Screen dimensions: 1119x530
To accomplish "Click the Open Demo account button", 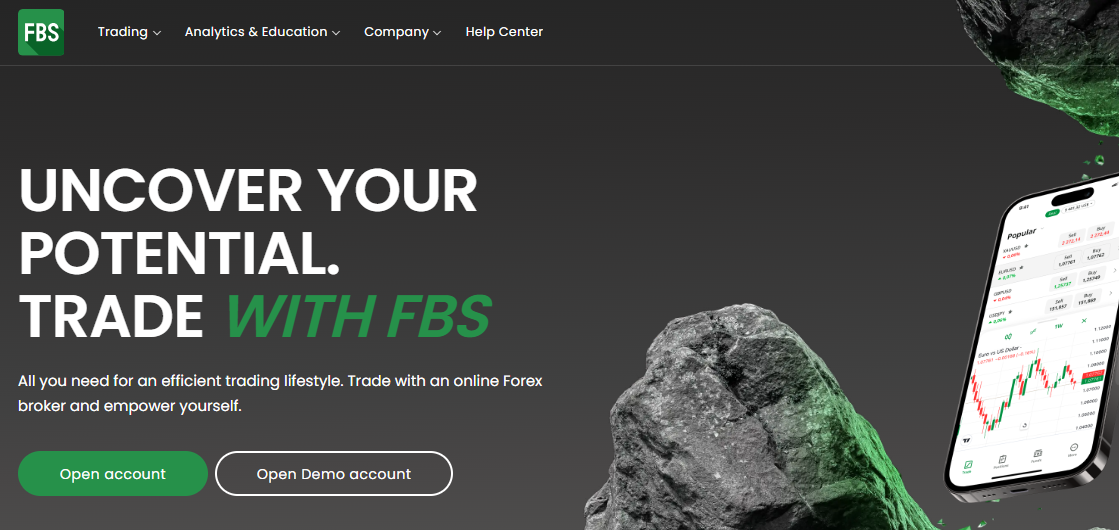I will click(334, 474).
